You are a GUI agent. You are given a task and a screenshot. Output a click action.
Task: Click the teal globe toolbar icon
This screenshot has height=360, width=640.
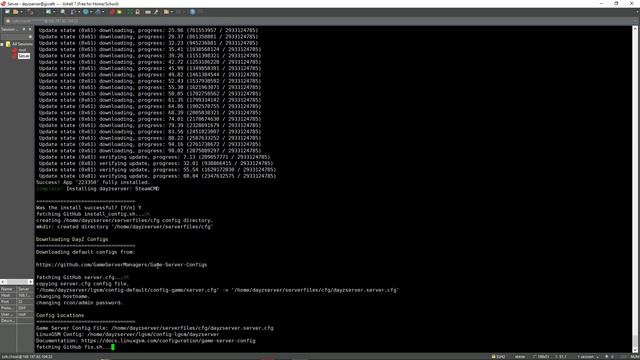pos(86,12)
